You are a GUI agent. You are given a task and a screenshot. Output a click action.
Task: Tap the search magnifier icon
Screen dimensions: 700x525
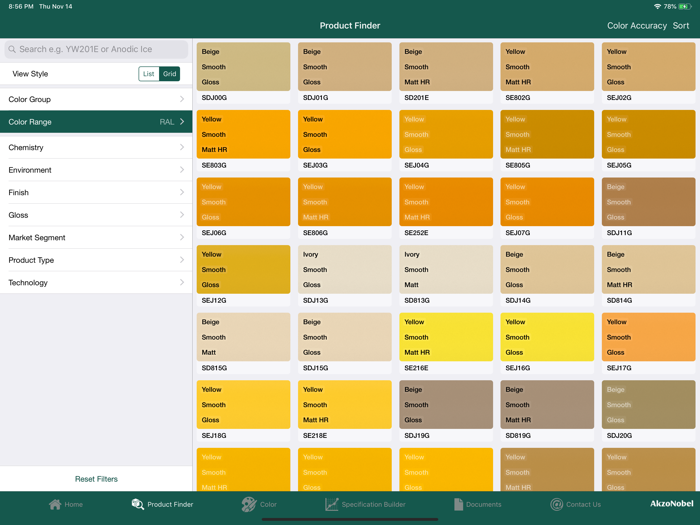click(x=12, y=49)
